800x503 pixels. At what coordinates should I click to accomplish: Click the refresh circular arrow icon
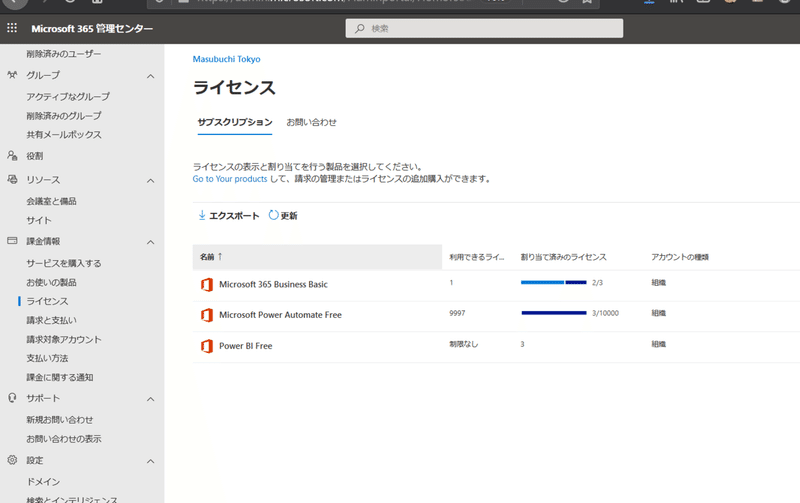(273, 215)
